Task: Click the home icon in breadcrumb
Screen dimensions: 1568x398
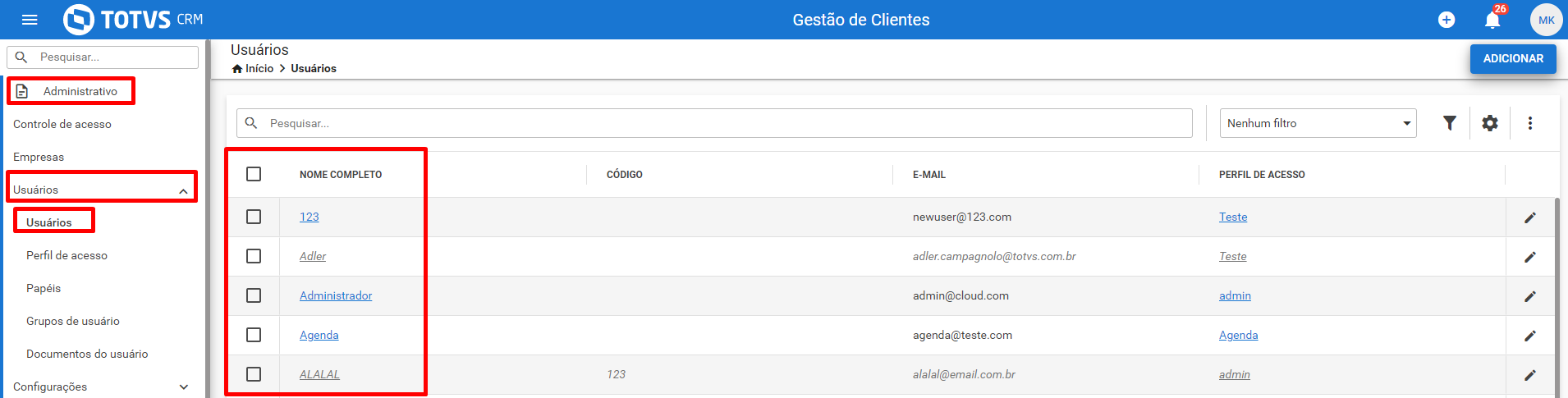Action: (x=237, y=68)
